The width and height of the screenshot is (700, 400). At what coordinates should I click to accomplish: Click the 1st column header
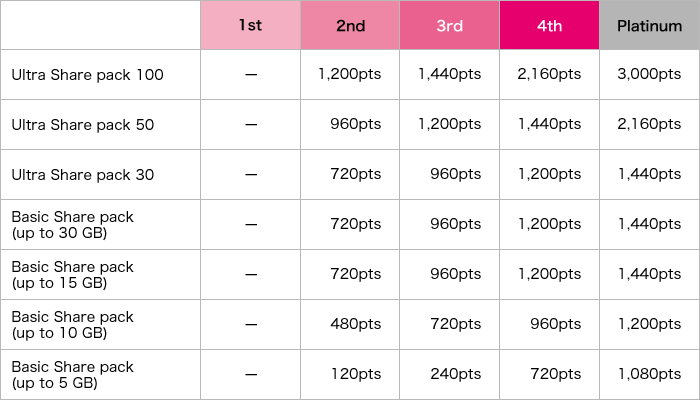click(250, 25)
